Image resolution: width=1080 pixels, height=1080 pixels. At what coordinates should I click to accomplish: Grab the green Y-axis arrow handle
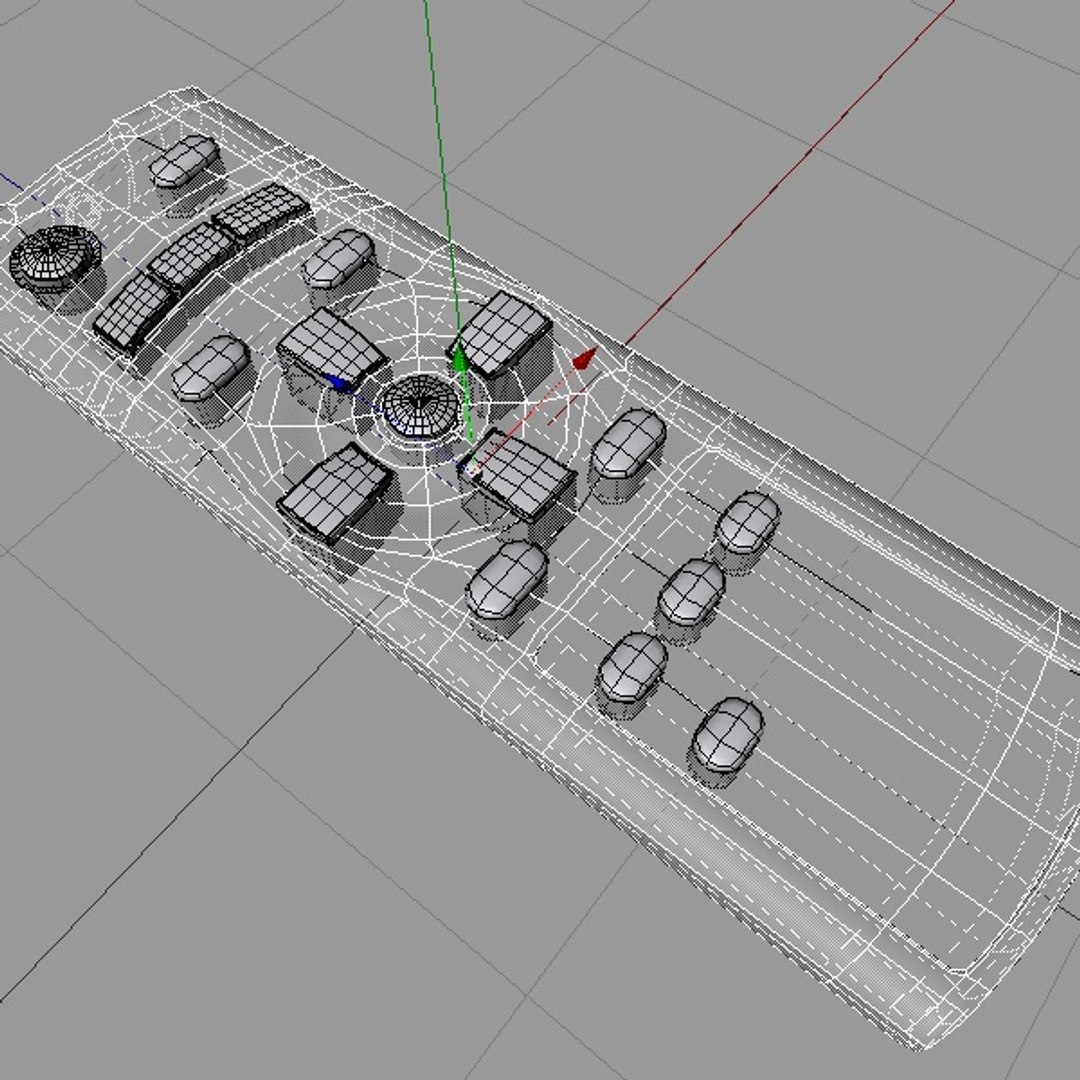460,355
